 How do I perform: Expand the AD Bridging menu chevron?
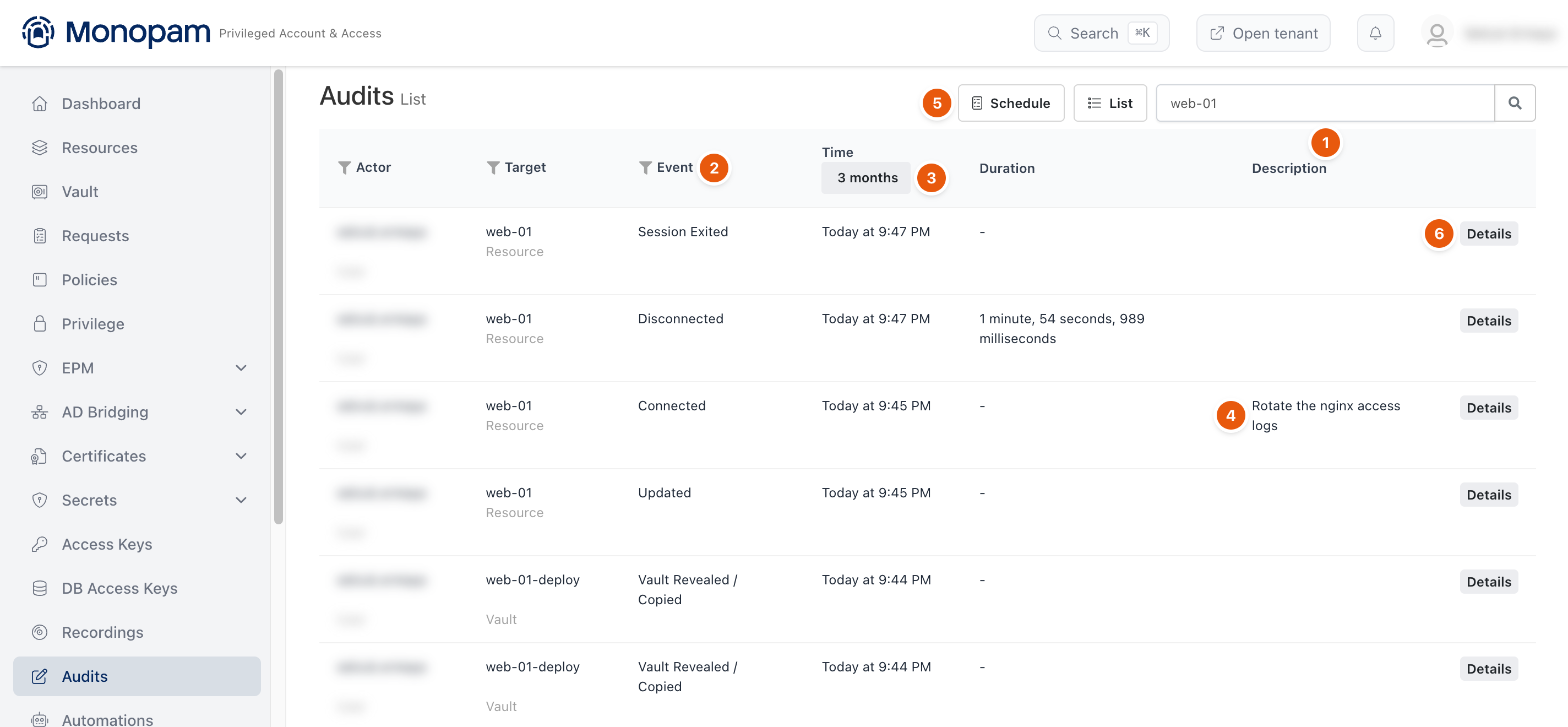(x=241, y=412)
